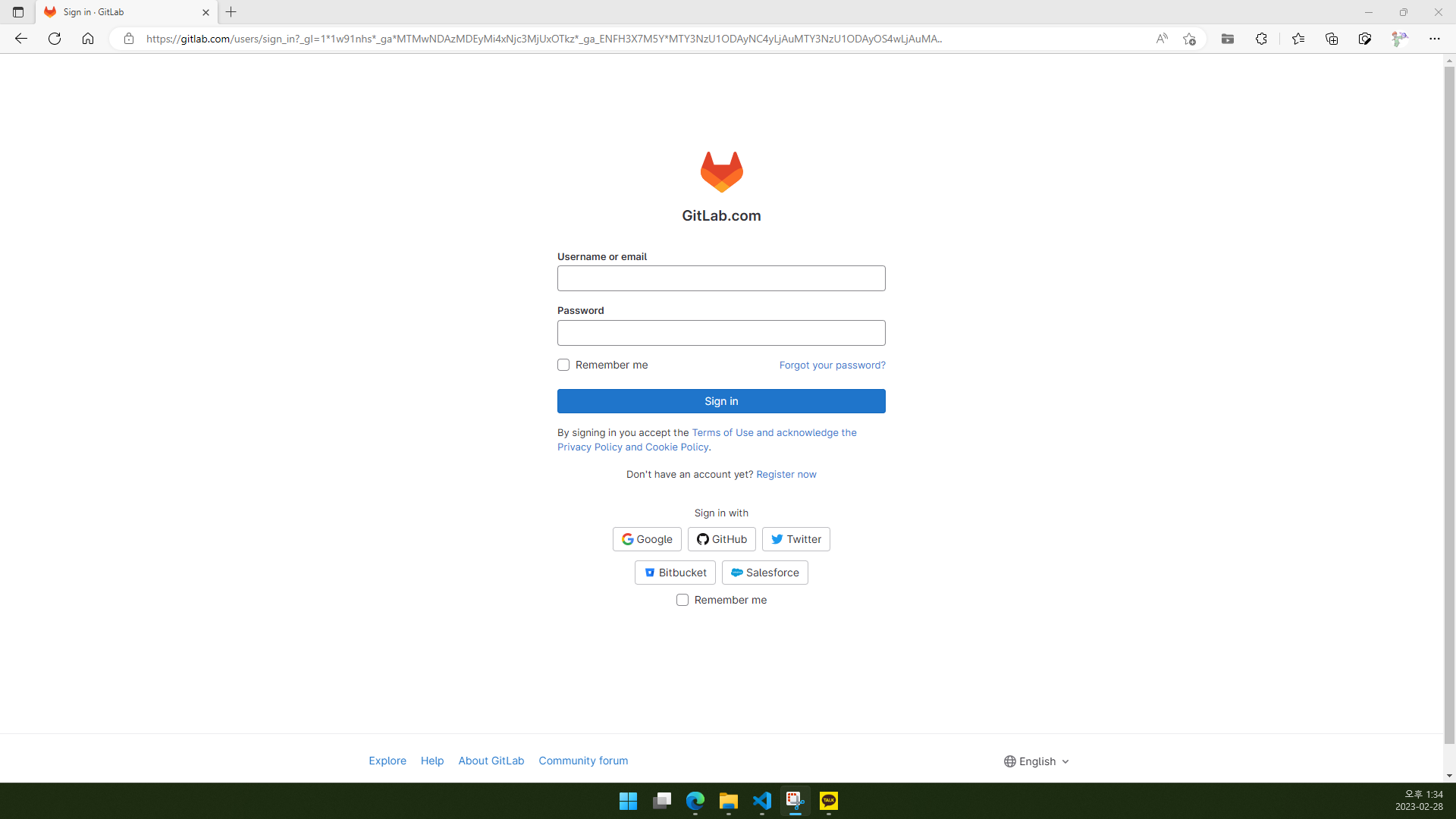Click the About GitLab menu item
Screen dimensions: 1456x819
(491, 761)
